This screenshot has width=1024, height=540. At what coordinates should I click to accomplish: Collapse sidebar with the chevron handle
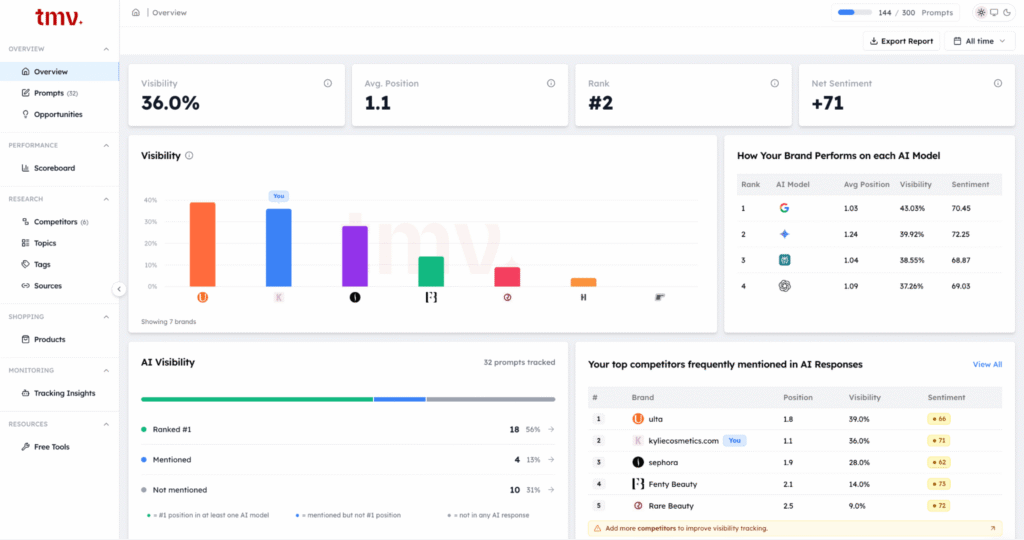tap(119, 289)
